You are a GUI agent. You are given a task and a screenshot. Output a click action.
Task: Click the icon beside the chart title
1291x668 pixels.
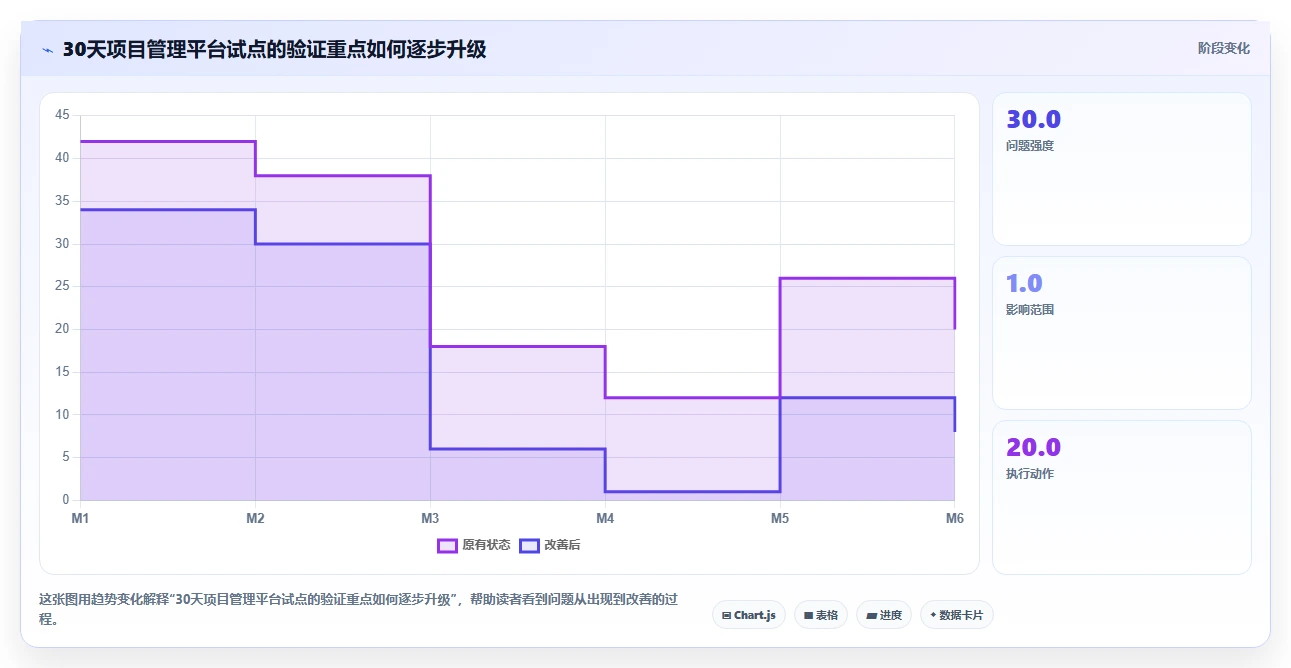47,50
